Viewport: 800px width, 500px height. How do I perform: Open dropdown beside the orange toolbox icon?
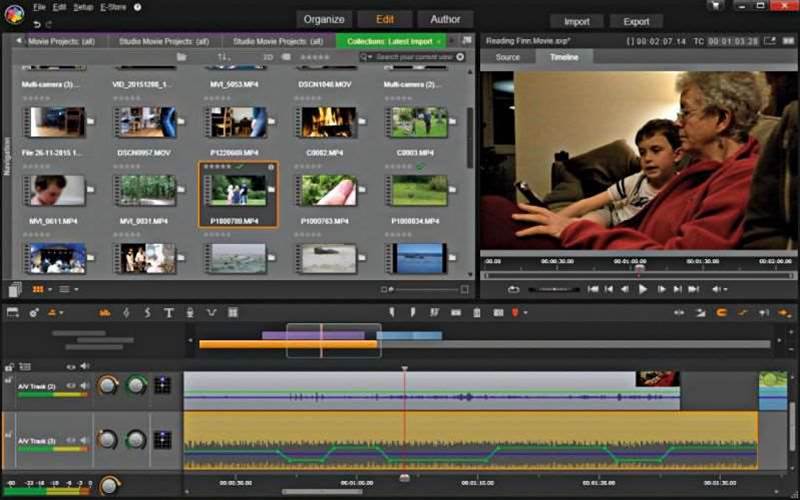61,313
